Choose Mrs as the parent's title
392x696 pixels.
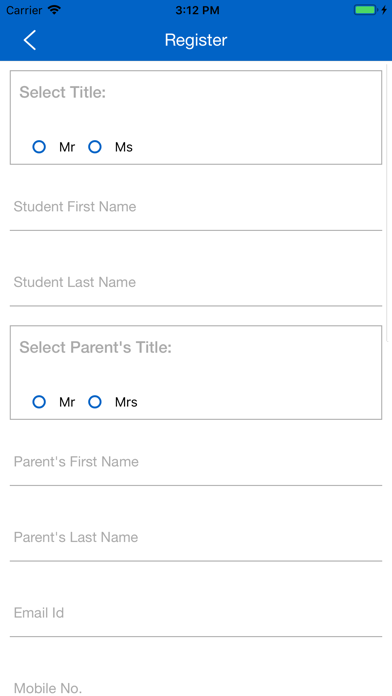click(x=95, y=402)
